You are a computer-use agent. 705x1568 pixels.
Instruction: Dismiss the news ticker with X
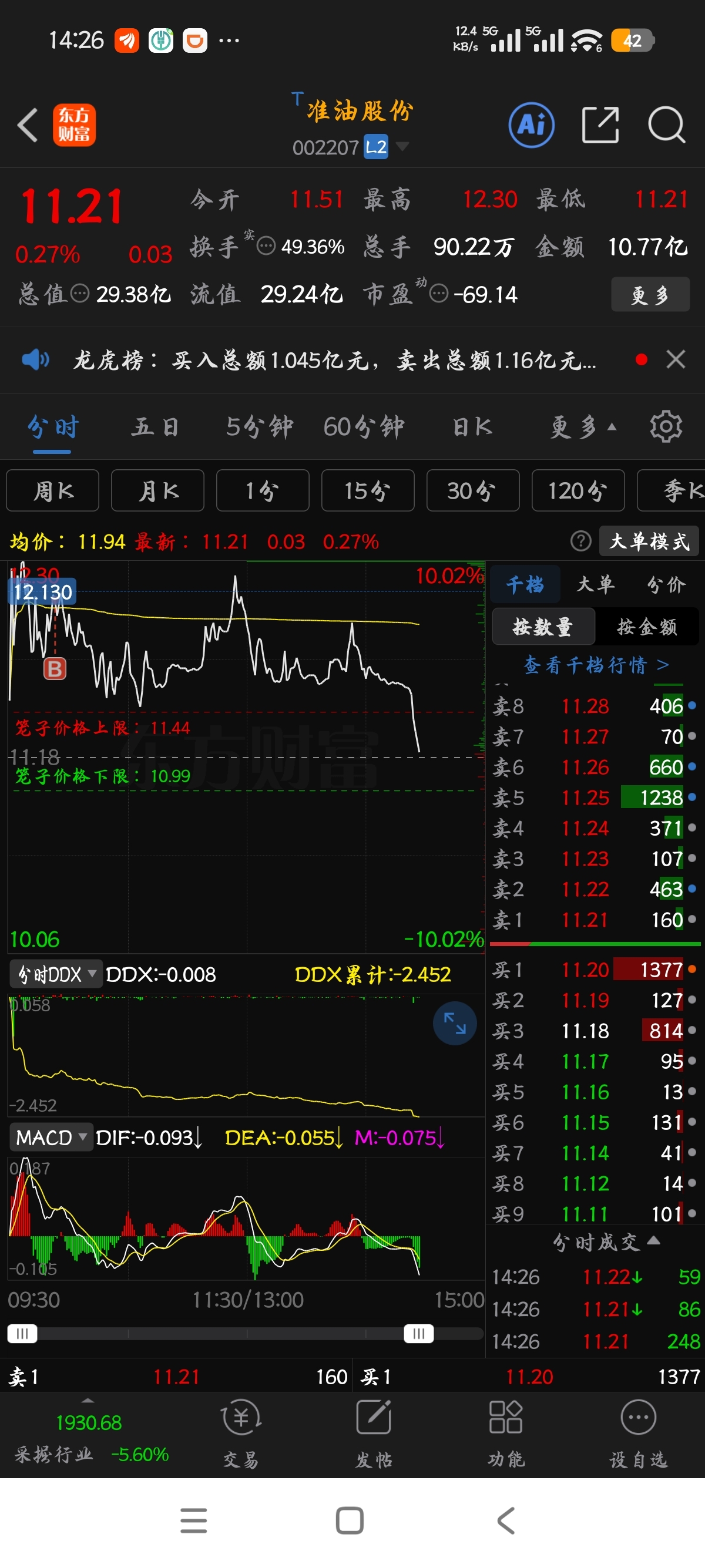pyautogui.click(x=676, y=359)
